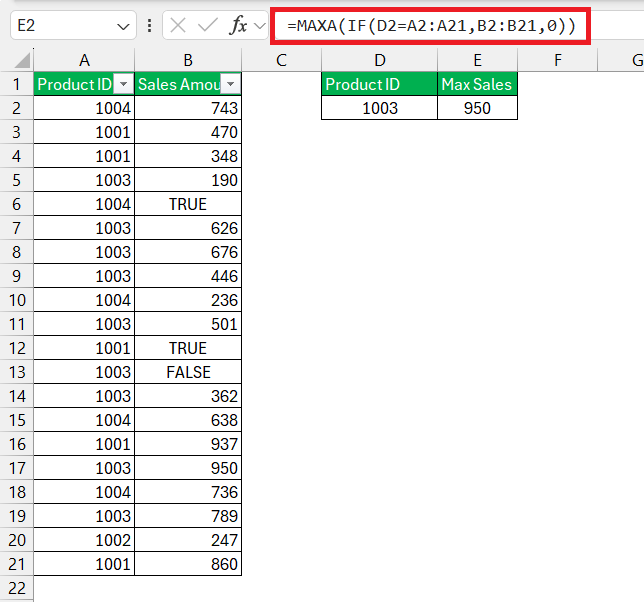Click cell B20 with value 247
Image resolution: width=644 pixels, height=602 pixels.
tap(188, 540)
